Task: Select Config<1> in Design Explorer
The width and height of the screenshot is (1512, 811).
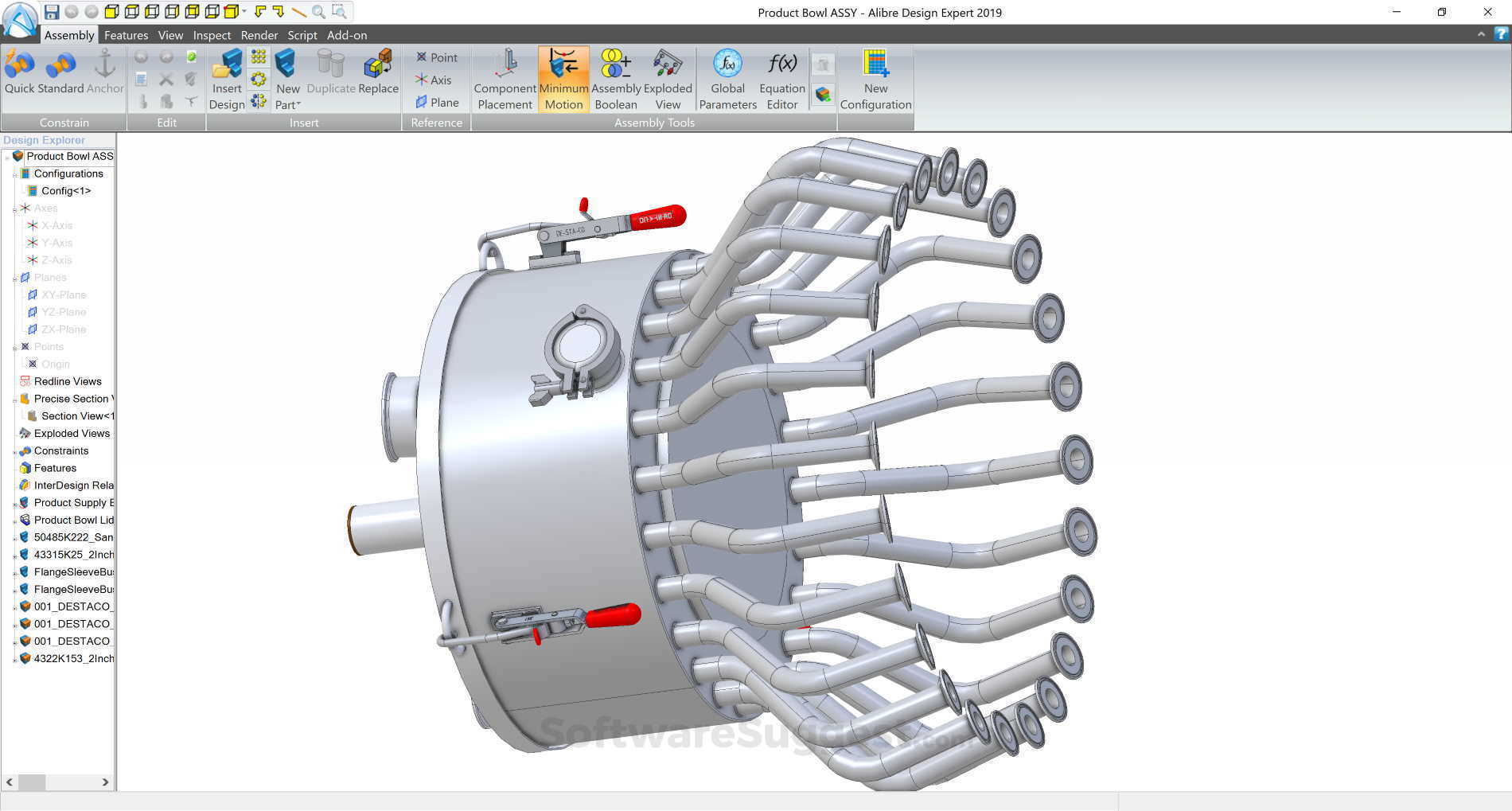Action: pos(67,191)
